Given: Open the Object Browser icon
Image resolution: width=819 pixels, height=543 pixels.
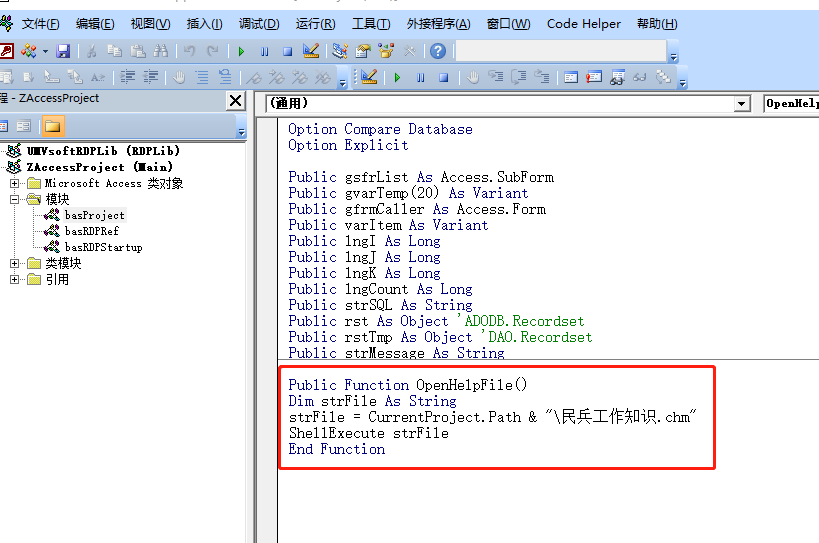Looking at the screenshot, I should coord(386,51).
